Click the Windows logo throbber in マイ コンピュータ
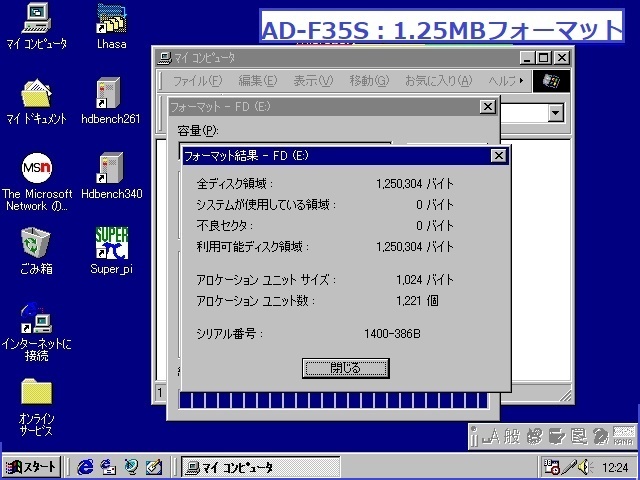The height and width of the screenshot is (480, 640). coord(551,81)
